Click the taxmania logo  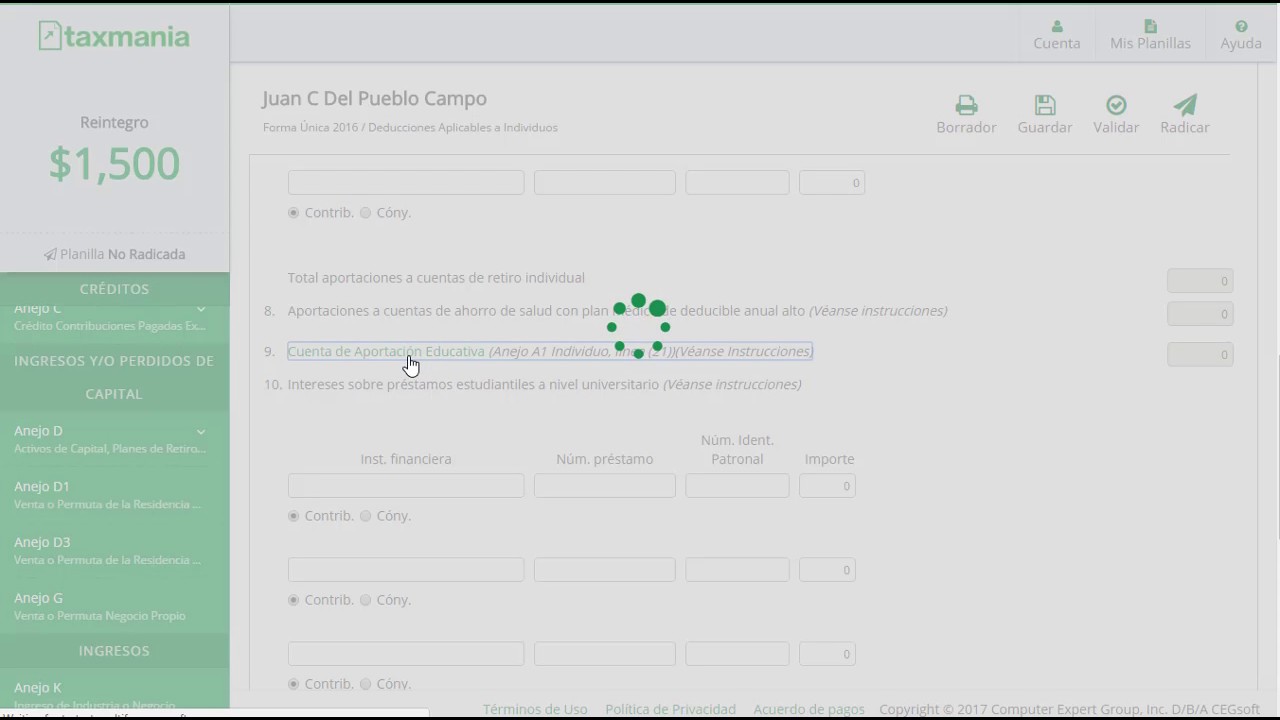pos(114,37)
